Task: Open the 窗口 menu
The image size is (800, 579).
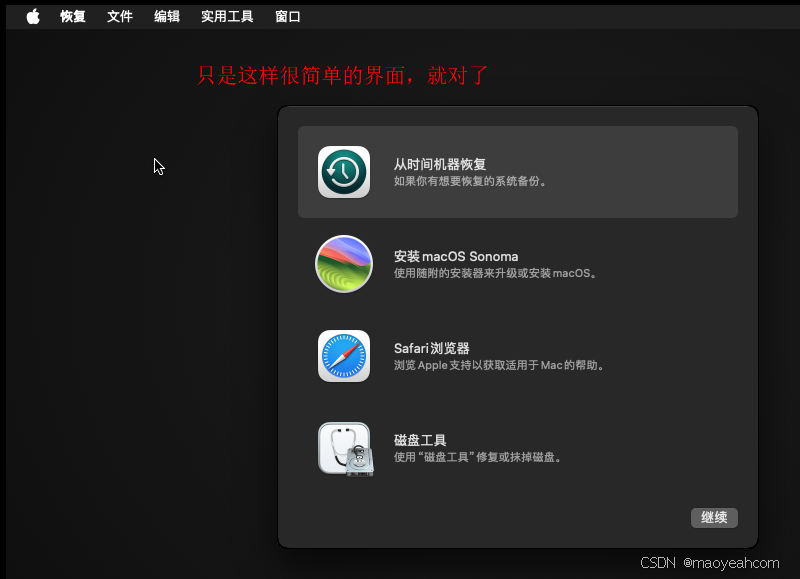Action: click(x=286, y=16)
